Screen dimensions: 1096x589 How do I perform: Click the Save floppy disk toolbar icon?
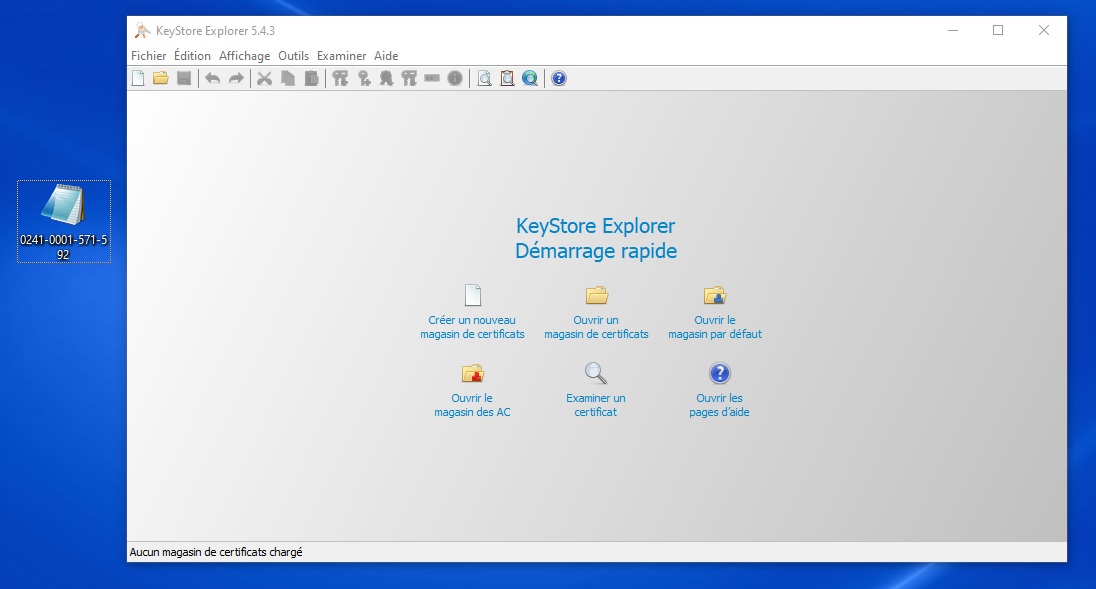pos(184,78)
